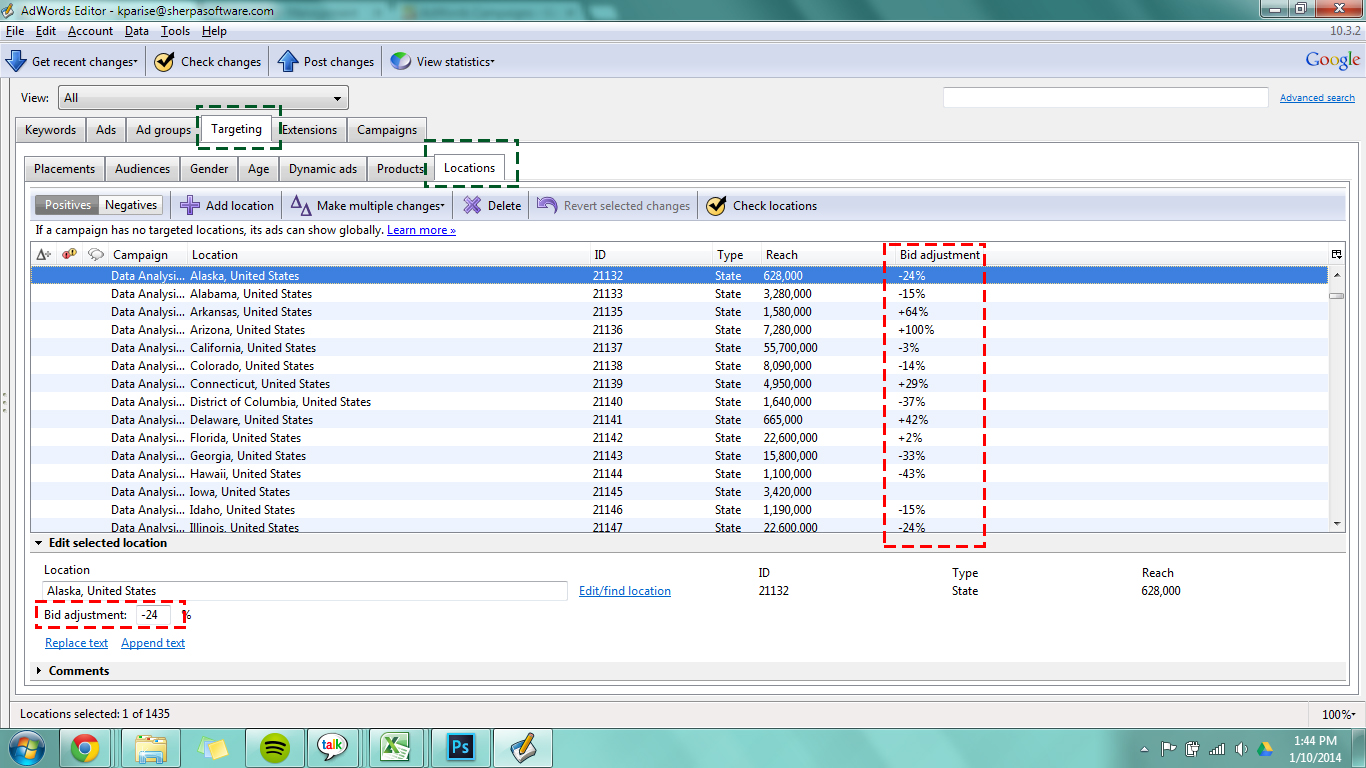The image size is (1366, 768).
Task: Open Photoshop from the taskbar
Action: [x=461, y=747]
